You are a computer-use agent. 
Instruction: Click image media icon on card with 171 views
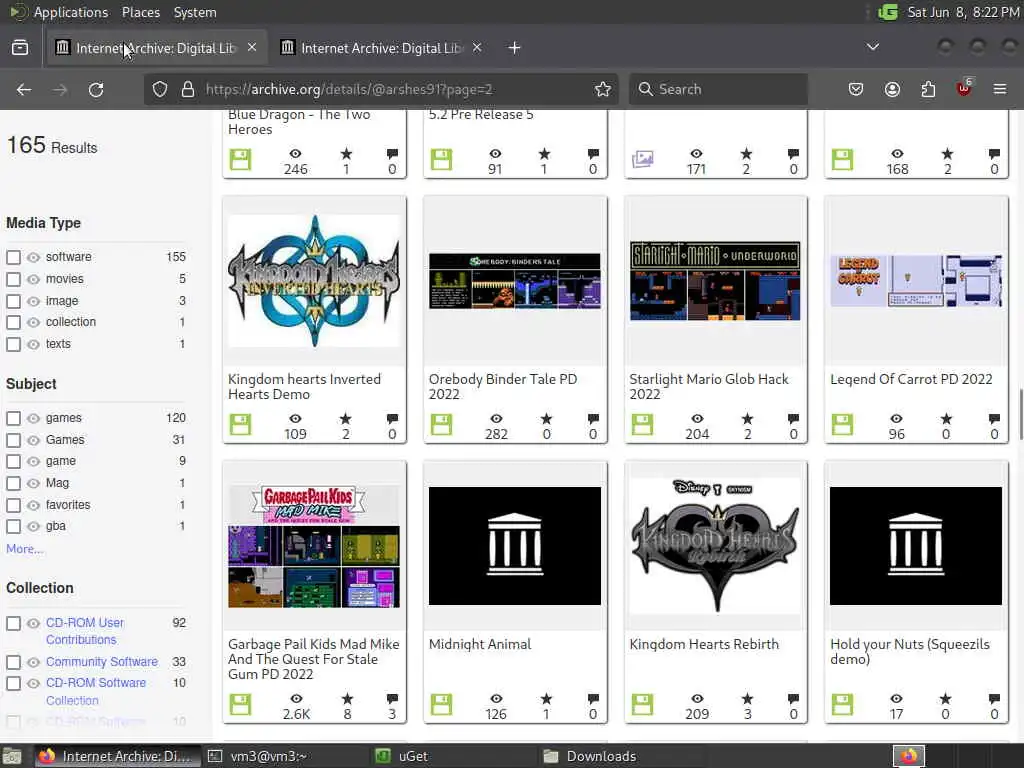coord(643,159)
